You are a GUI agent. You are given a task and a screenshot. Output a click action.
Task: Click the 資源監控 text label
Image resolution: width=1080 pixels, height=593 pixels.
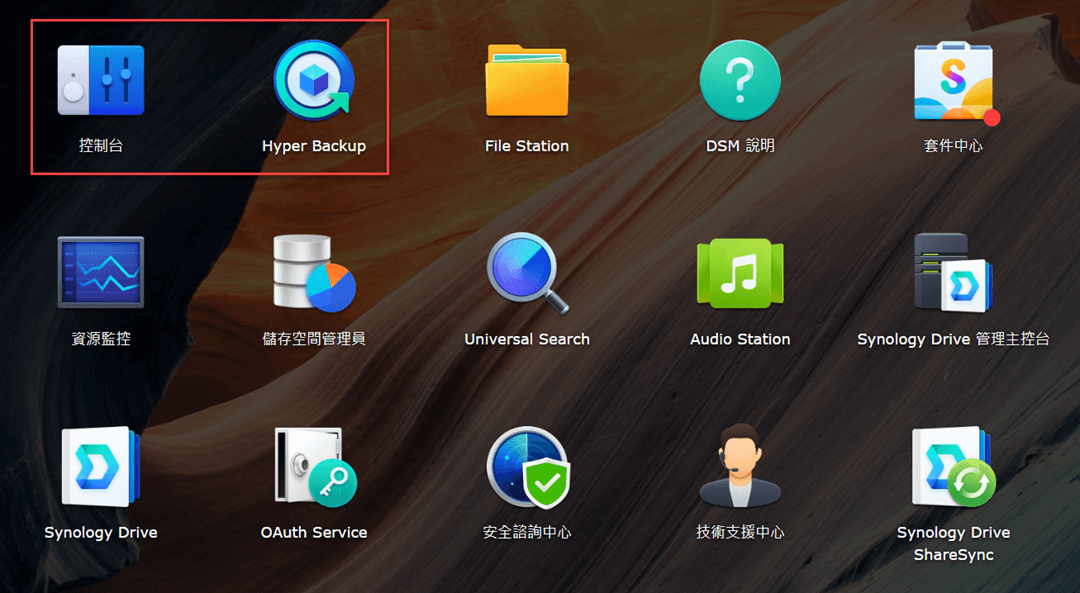101,338
